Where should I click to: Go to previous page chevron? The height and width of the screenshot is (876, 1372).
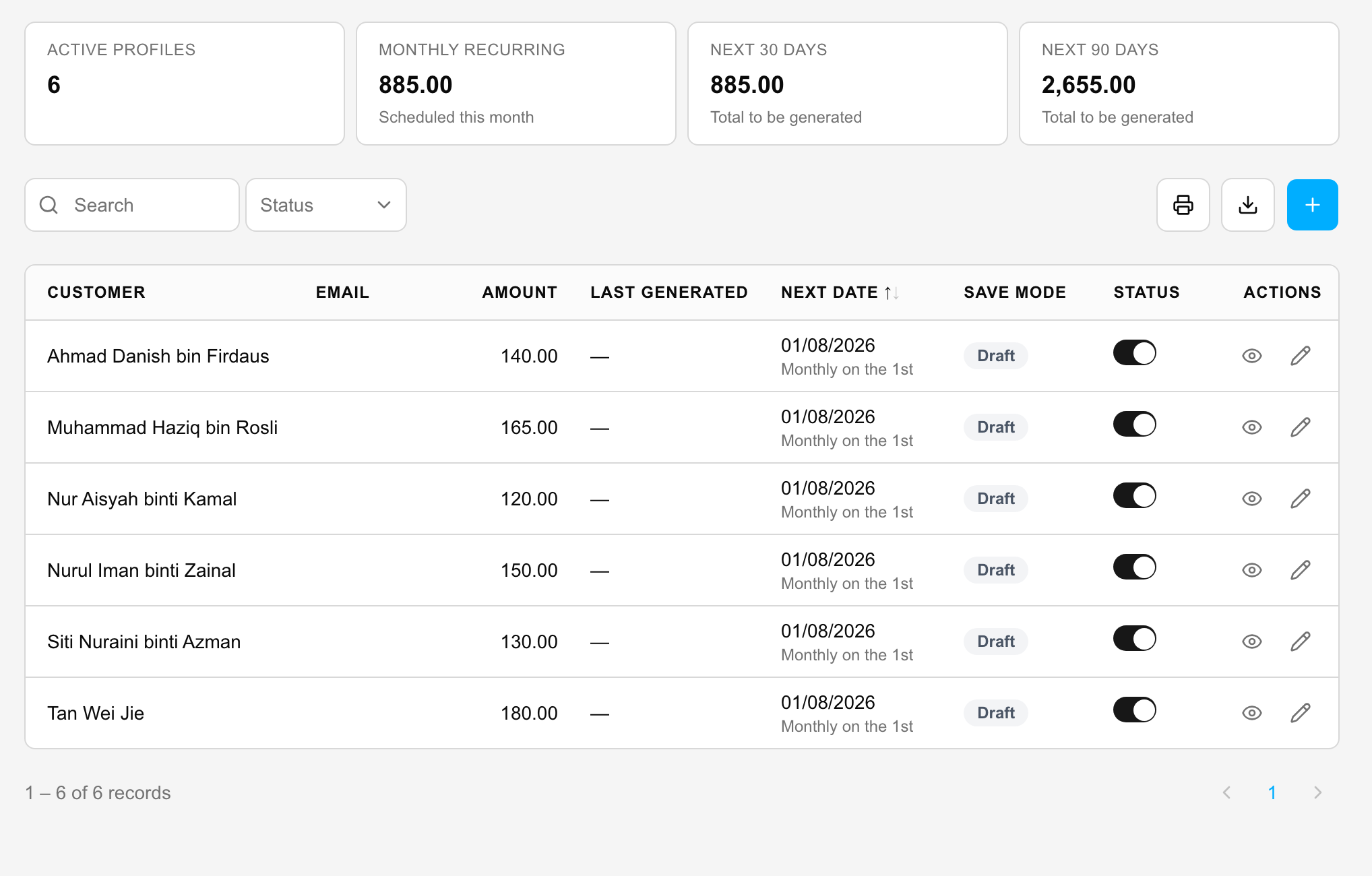pyautogui.click(x=1227, y=792)
